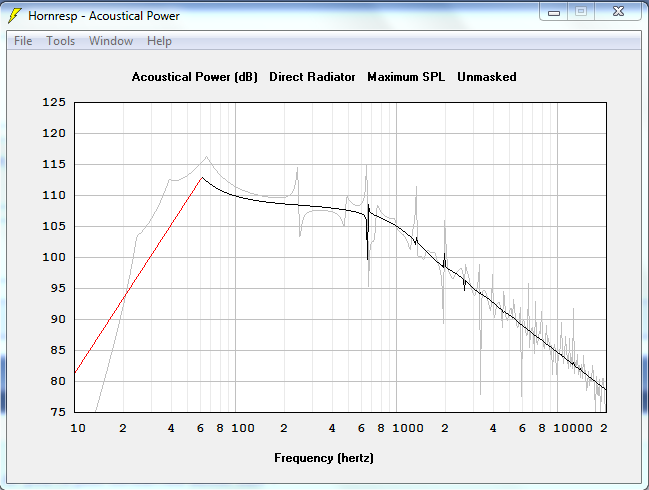
Task: Click the Hornresp lightning bolt title icon
Action: click(x=14, y=16)
